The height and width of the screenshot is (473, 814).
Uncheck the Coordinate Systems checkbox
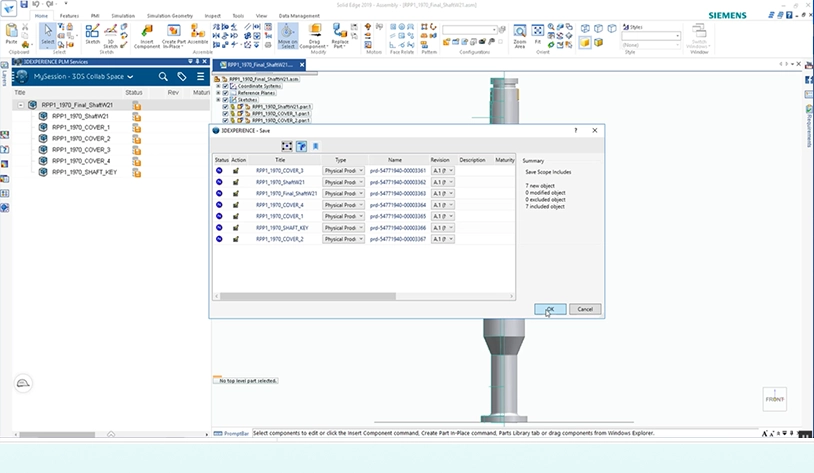[x=225, y=86]
